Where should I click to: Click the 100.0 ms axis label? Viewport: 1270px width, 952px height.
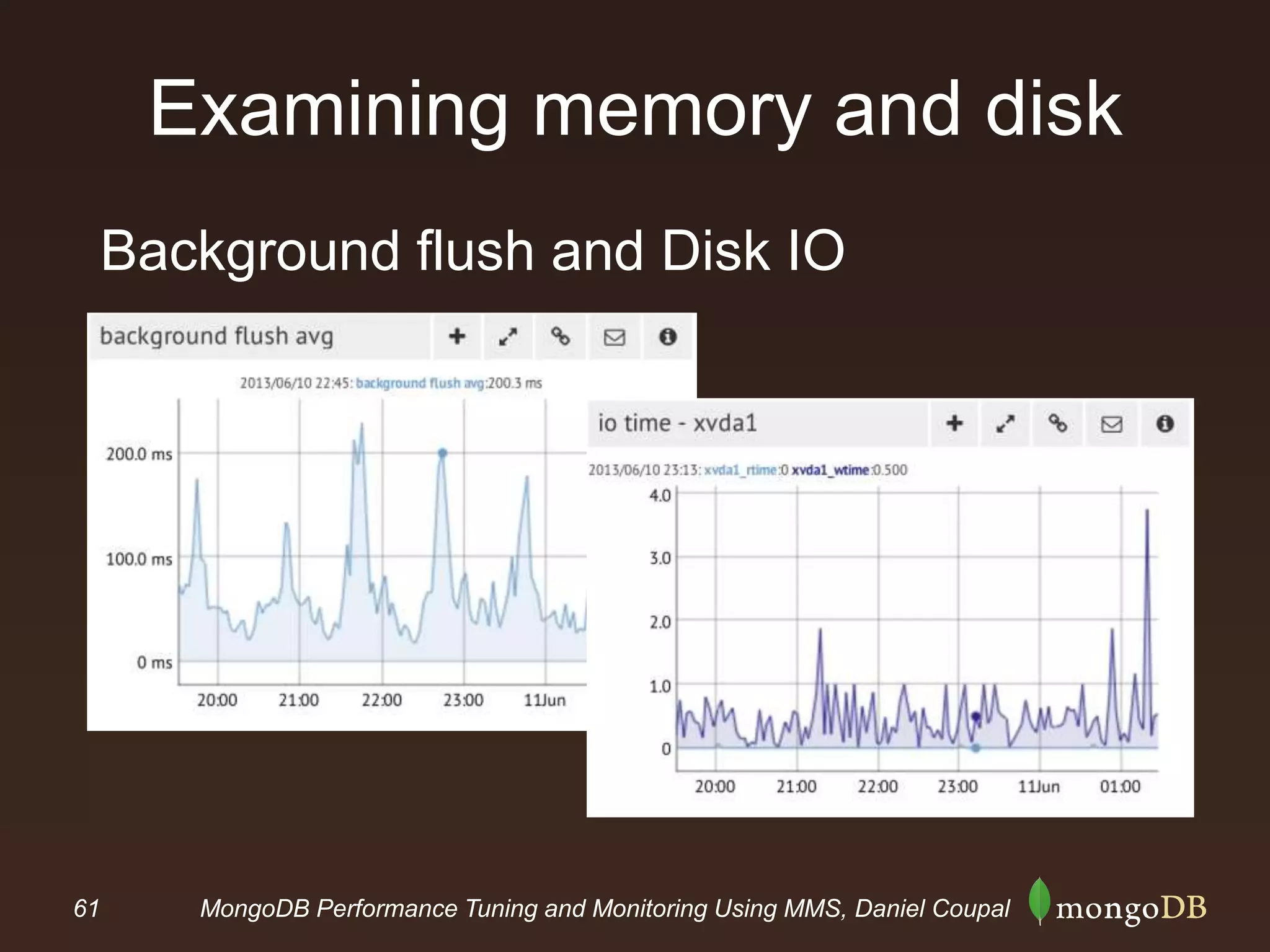click(139, 559)
